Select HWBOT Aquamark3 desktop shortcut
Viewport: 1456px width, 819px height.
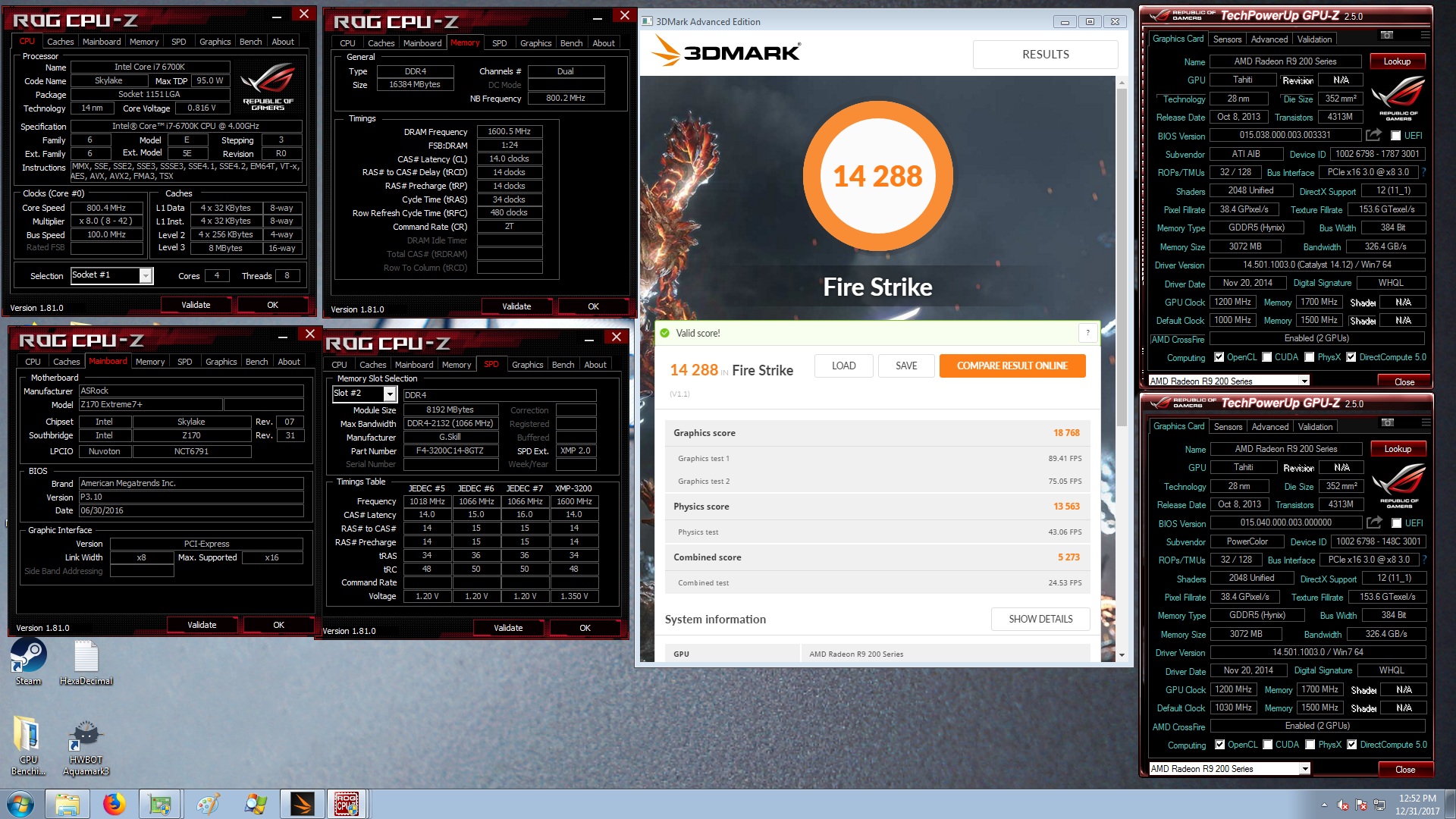(86, 748)
